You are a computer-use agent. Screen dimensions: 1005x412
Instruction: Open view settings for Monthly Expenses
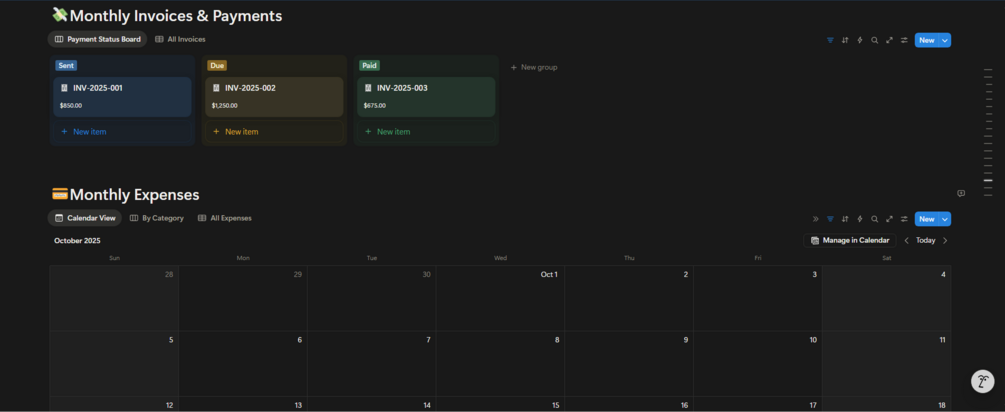tap(904, 218)
